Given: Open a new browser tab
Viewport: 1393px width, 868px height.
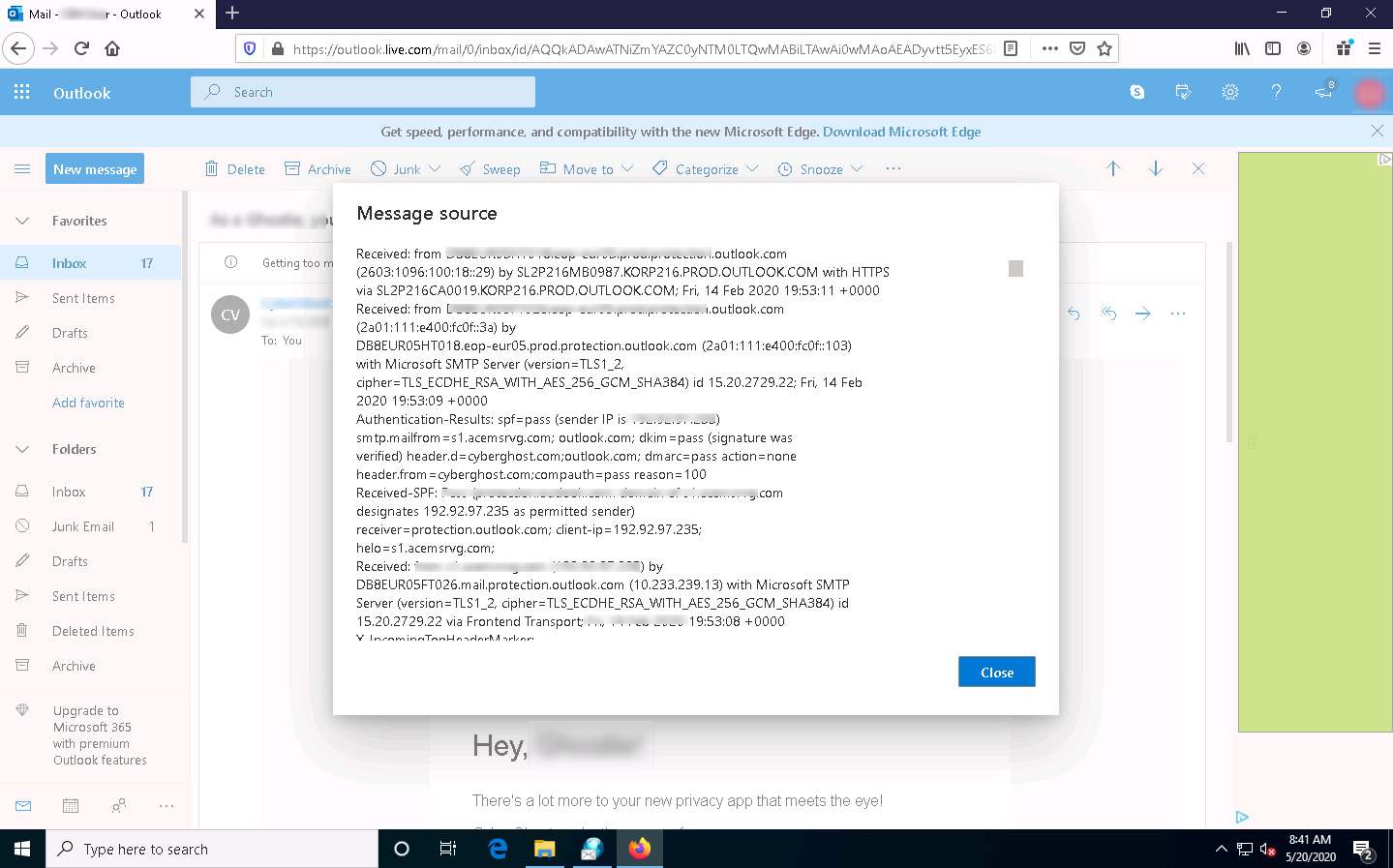Looking at the screenshot, I should pos(232,14).
